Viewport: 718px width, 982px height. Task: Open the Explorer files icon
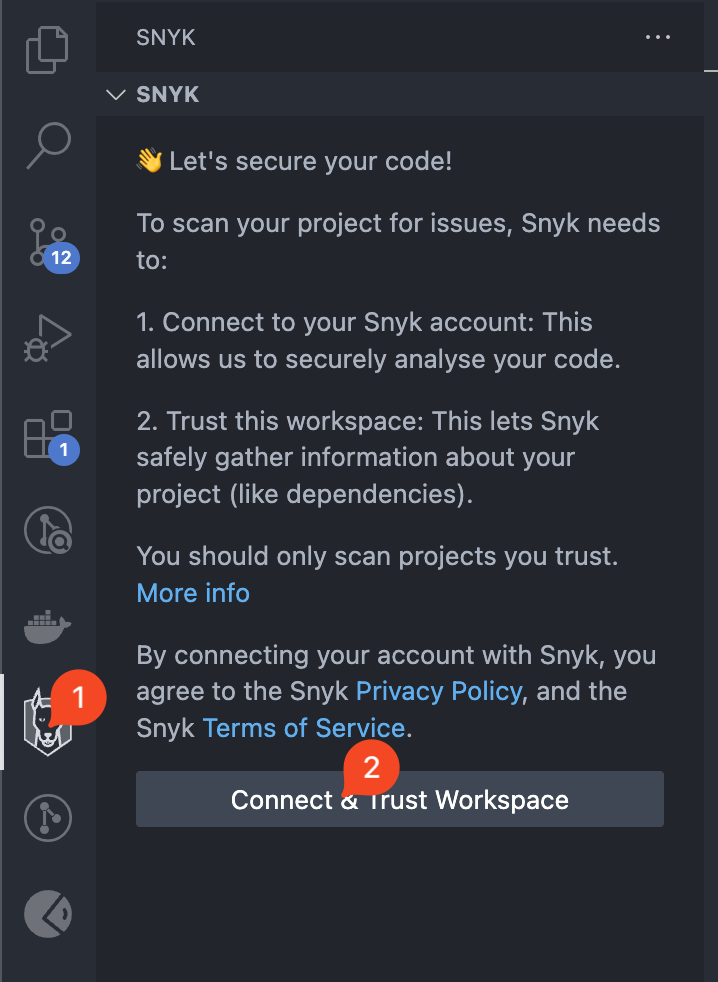click(47, 50)
